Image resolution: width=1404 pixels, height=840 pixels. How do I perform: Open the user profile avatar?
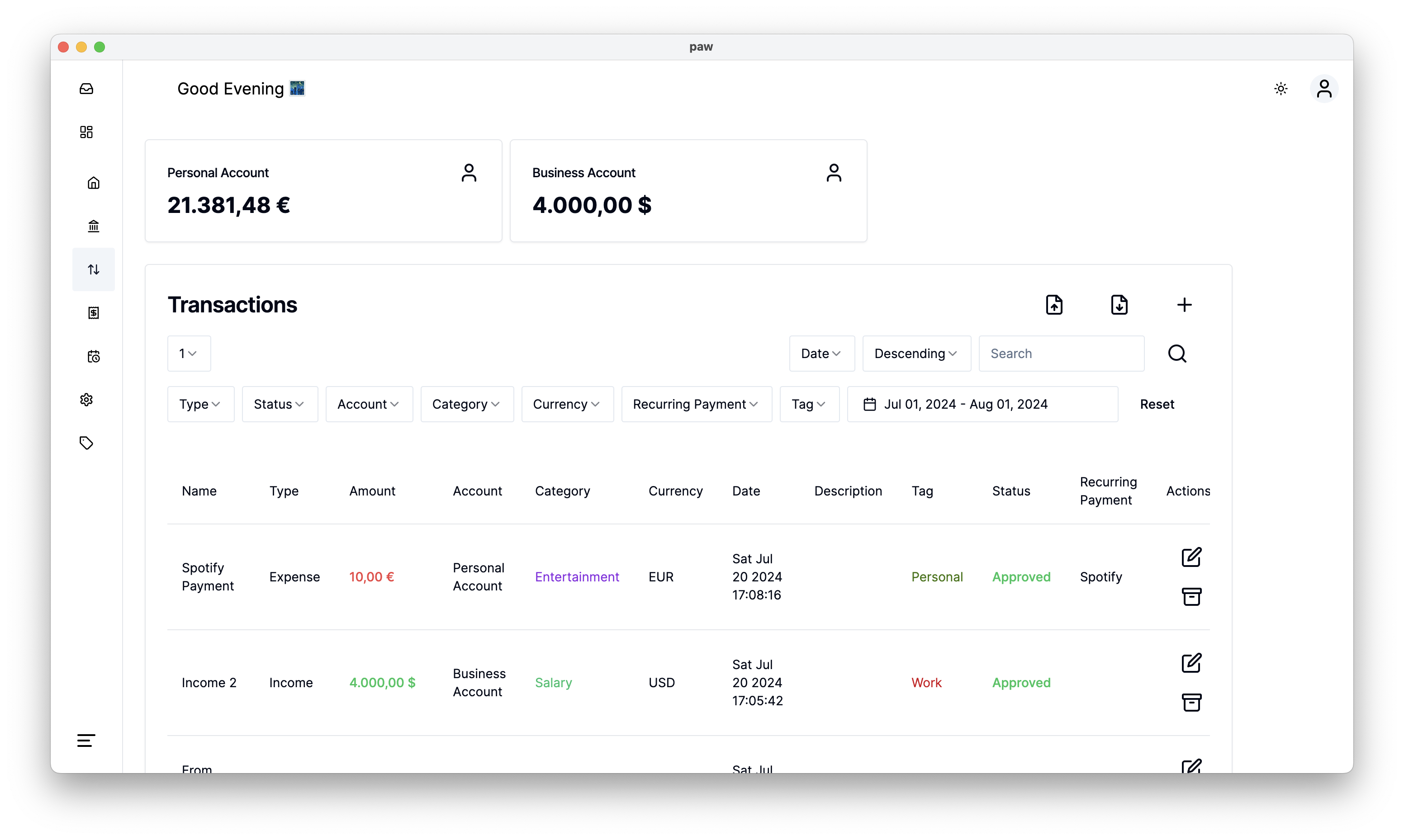tap(1323, 89)
